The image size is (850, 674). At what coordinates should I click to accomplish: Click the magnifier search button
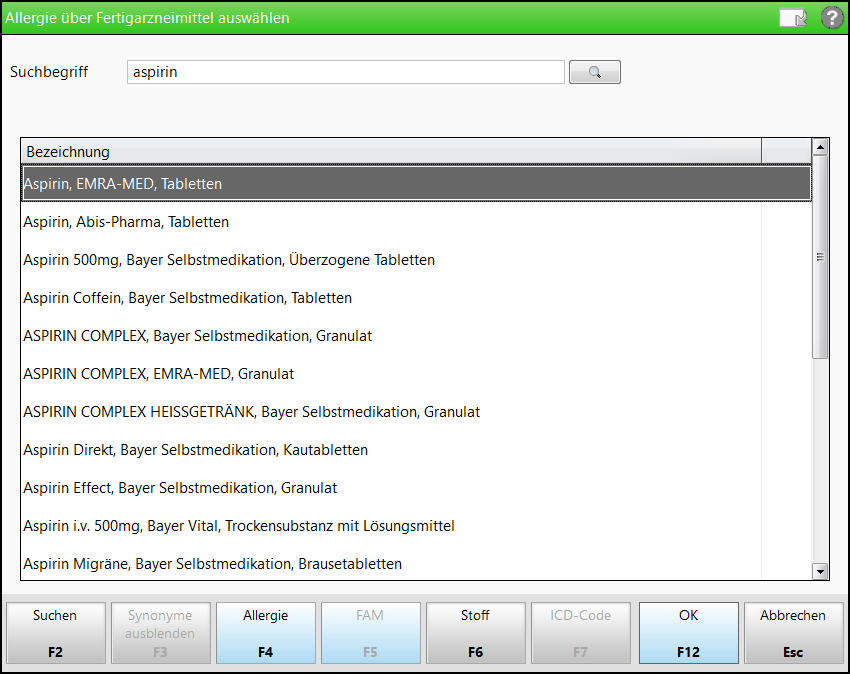point(595,72)
